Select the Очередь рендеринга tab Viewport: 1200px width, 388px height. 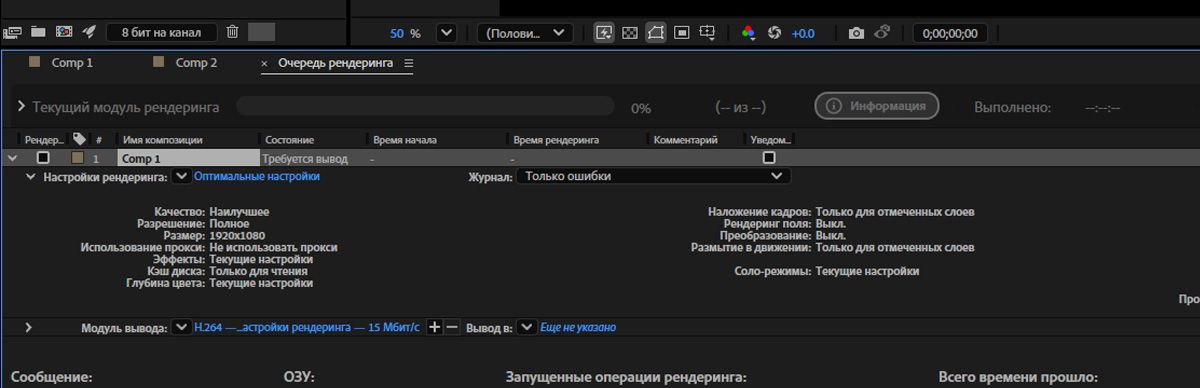(x=336, y=63)
